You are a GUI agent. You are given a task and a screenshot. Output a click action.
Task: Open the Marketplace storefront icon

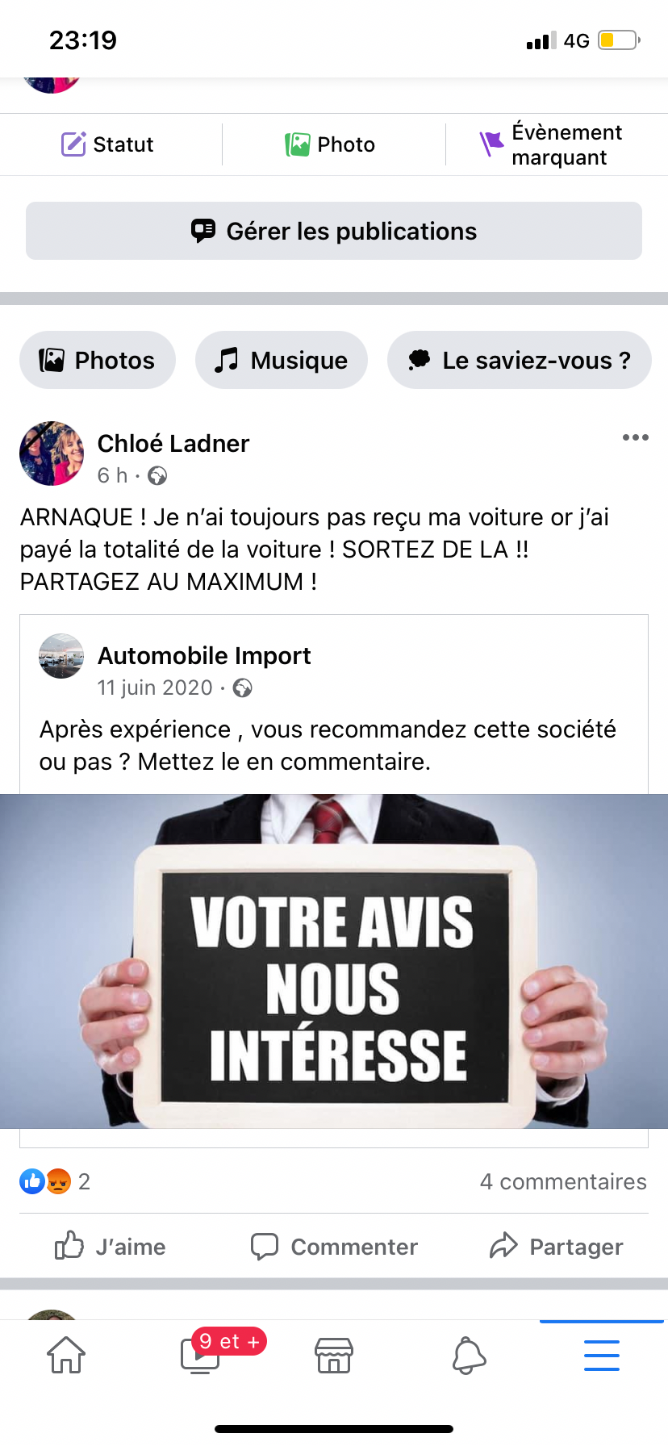click(x=334, y=1355)
